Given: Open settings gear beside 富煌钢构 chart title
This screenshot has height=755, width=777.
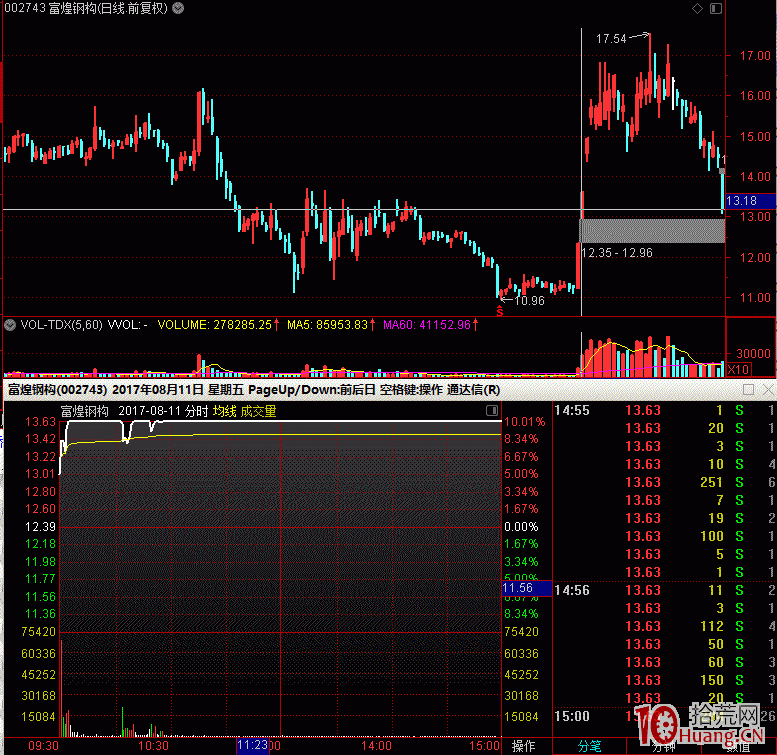Looking at the screenshot, I should [178, 8].
